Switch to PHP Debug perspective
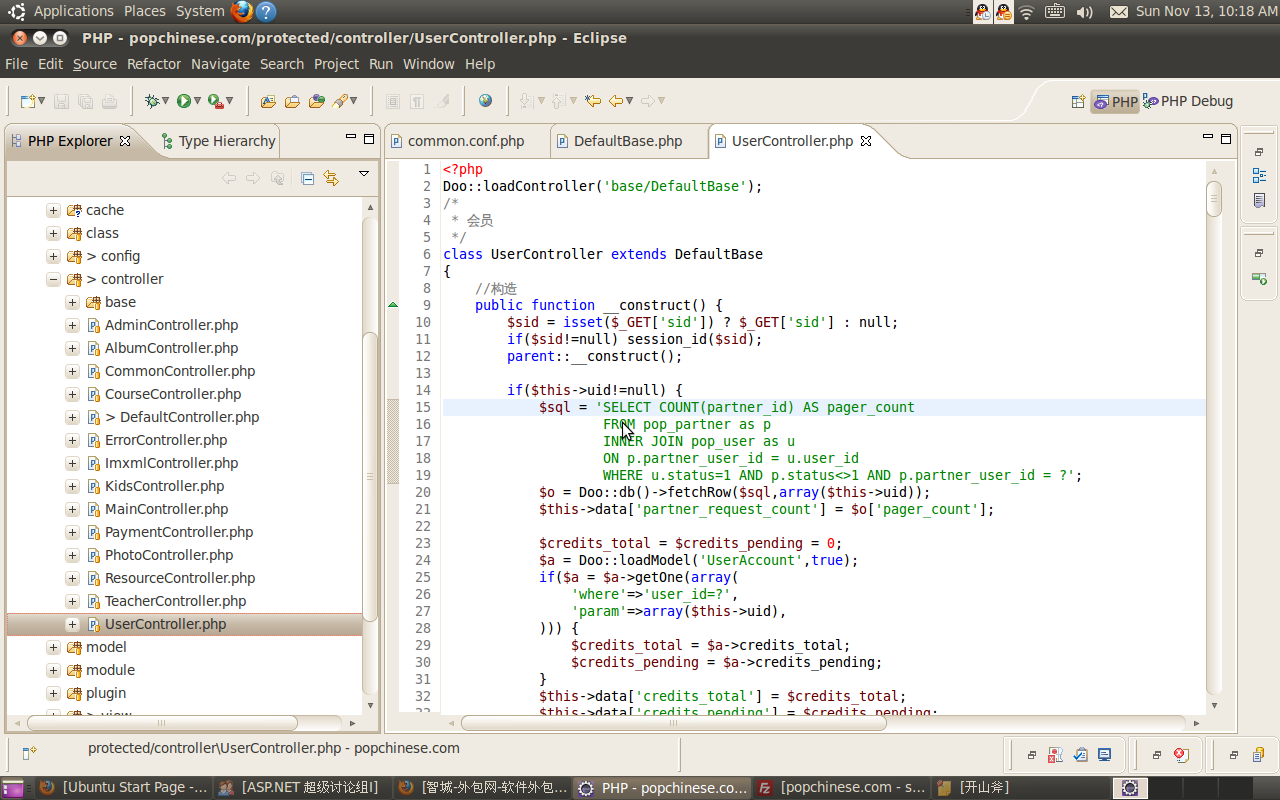This screenshot has height=800, width=1280. pyautogui.click(x=1188, y=101)
